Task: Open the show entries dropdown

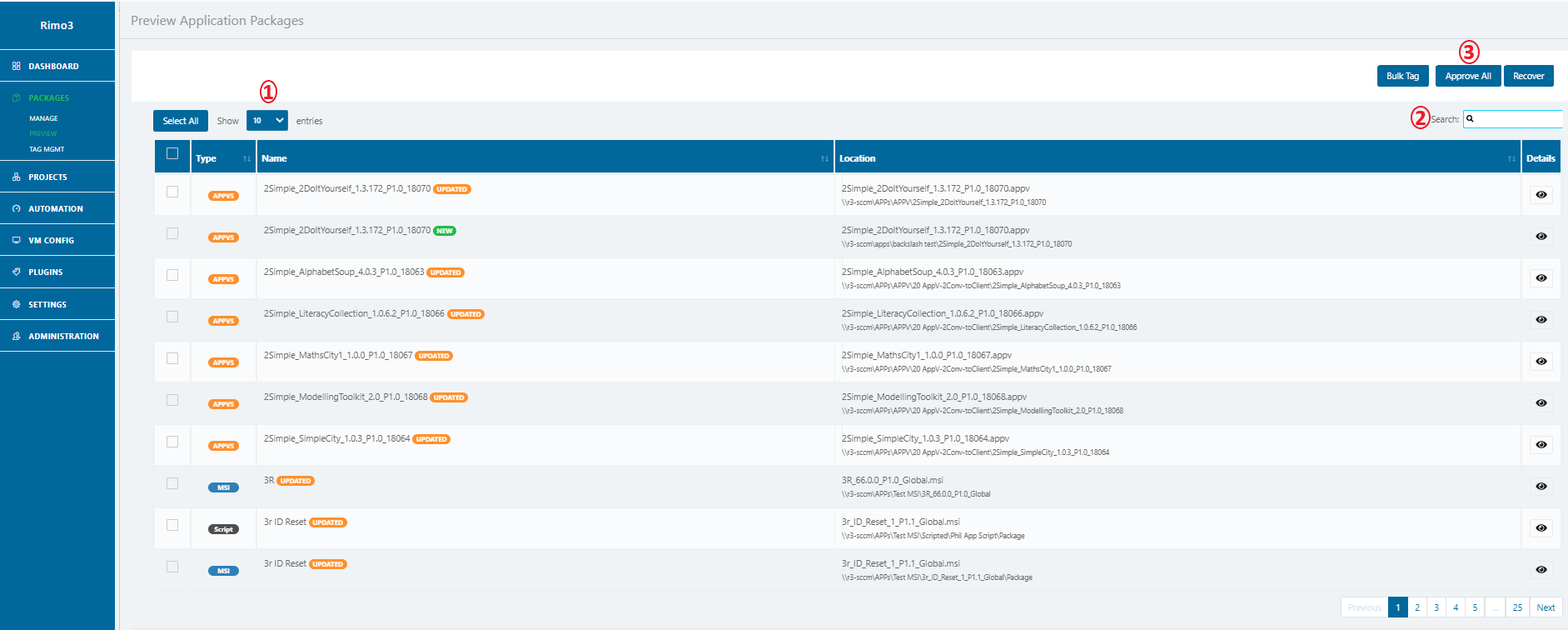Action: (x=267, y=121)
